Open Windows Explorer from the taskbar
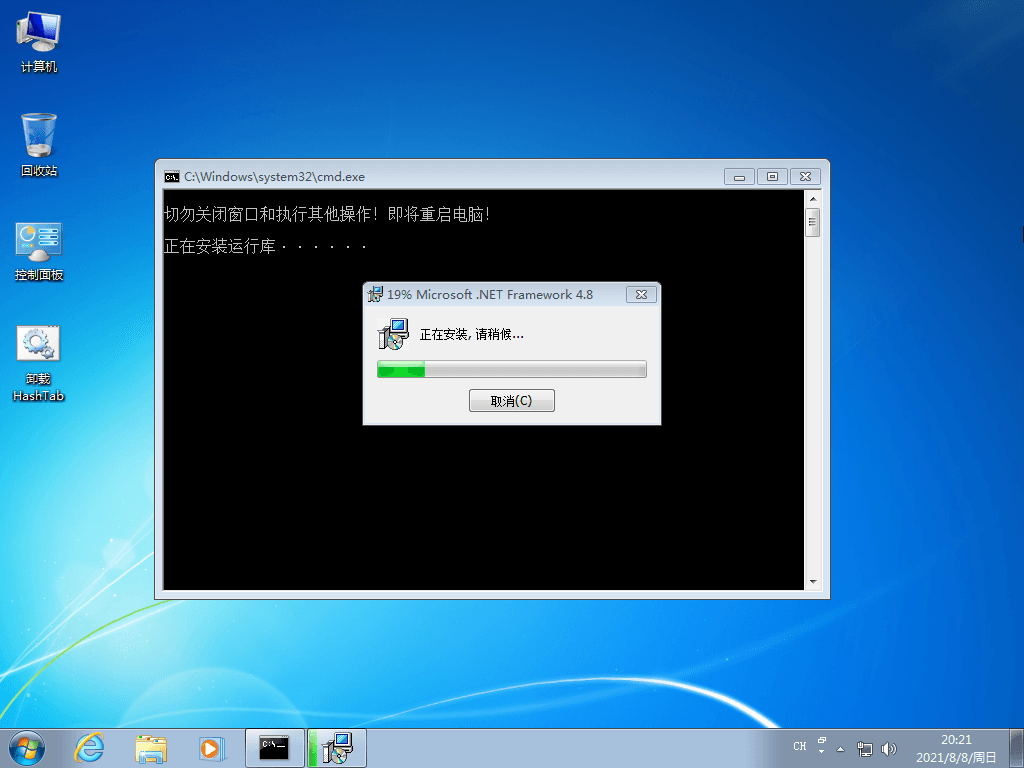 (151, 747)
